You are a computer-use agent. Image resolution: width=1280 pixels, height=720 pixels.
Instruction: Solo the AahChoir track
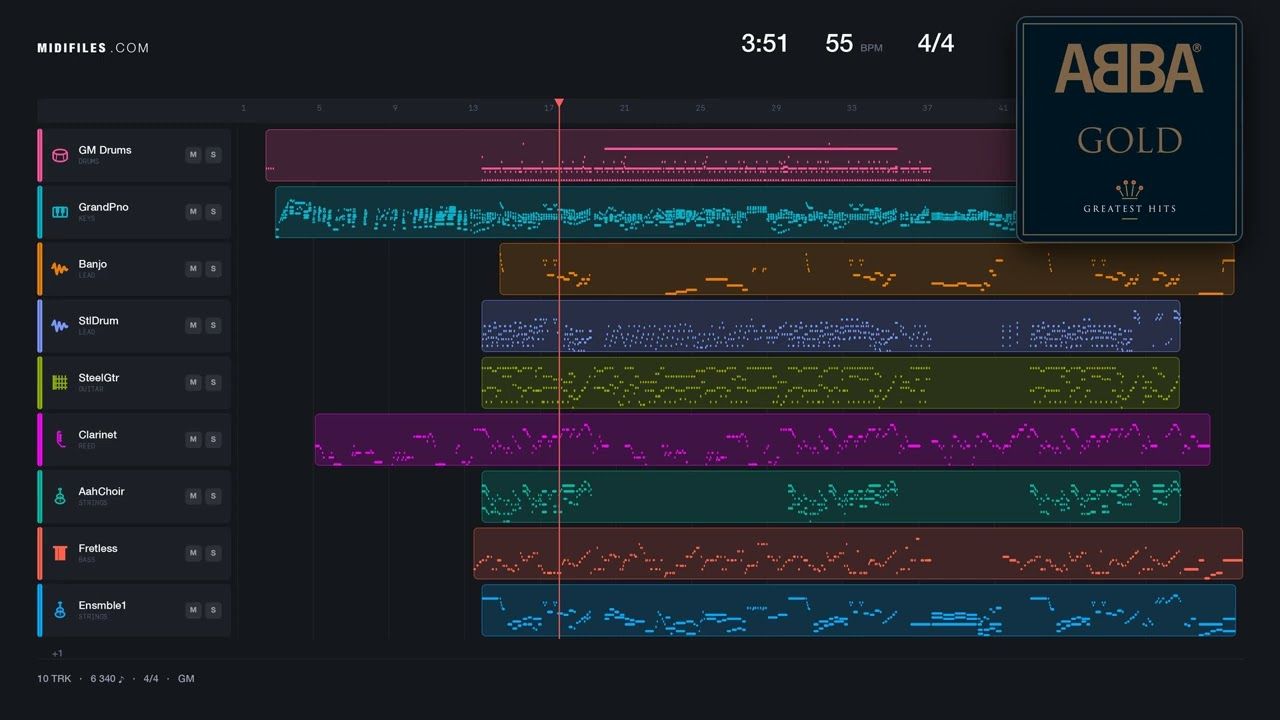tap(213, 497)
